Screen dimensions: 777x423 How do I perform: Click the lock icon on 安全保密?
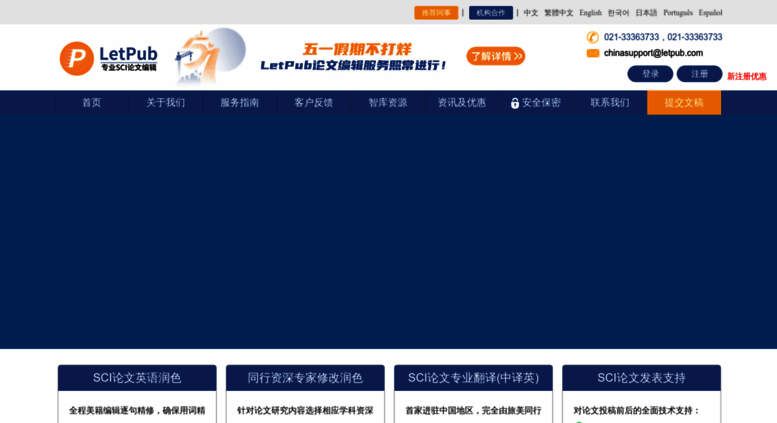(515, 103)
